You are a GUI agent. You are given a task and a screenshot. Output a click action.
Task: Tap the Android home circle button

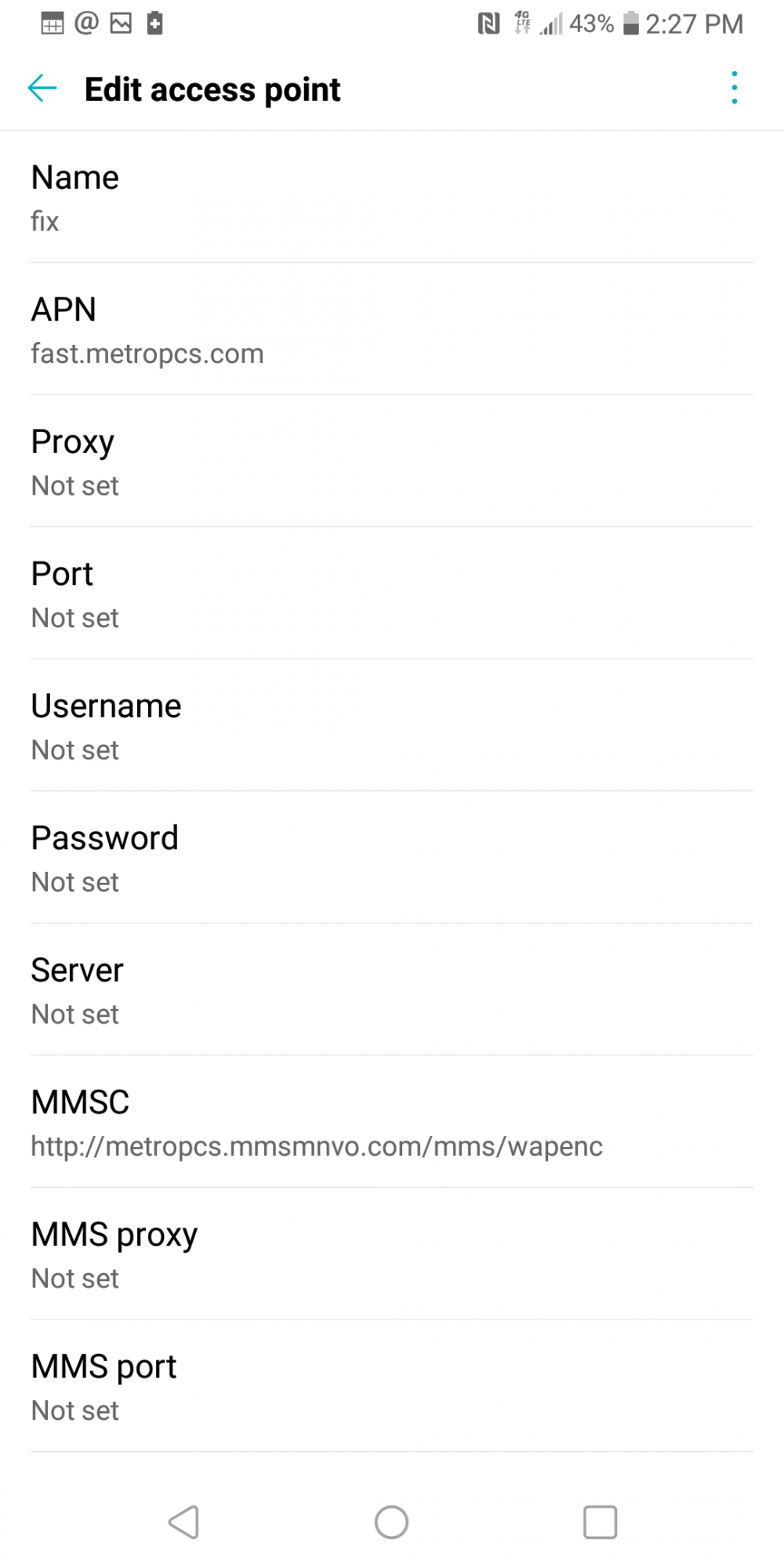[391, 1523]
